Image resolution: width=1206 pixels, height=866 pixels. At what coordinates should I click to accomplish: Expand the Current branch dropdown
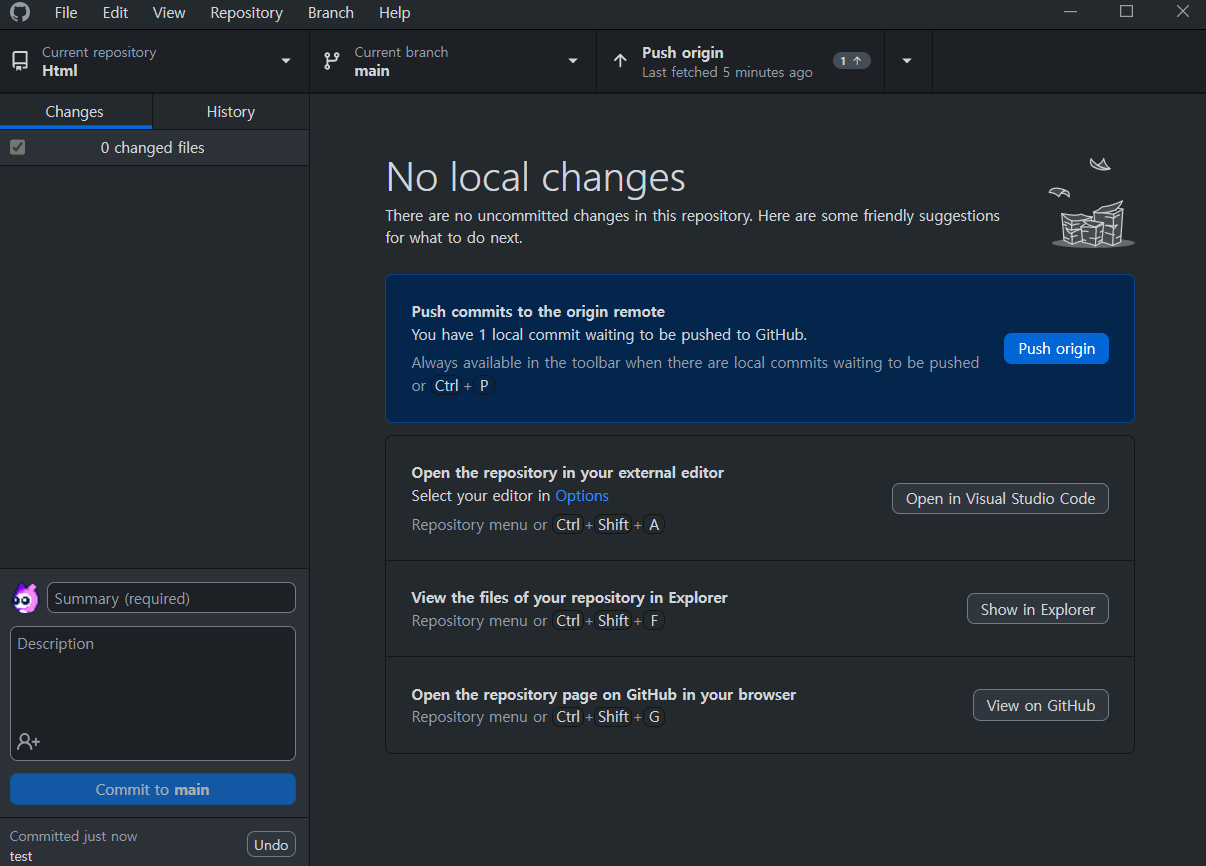573,61
